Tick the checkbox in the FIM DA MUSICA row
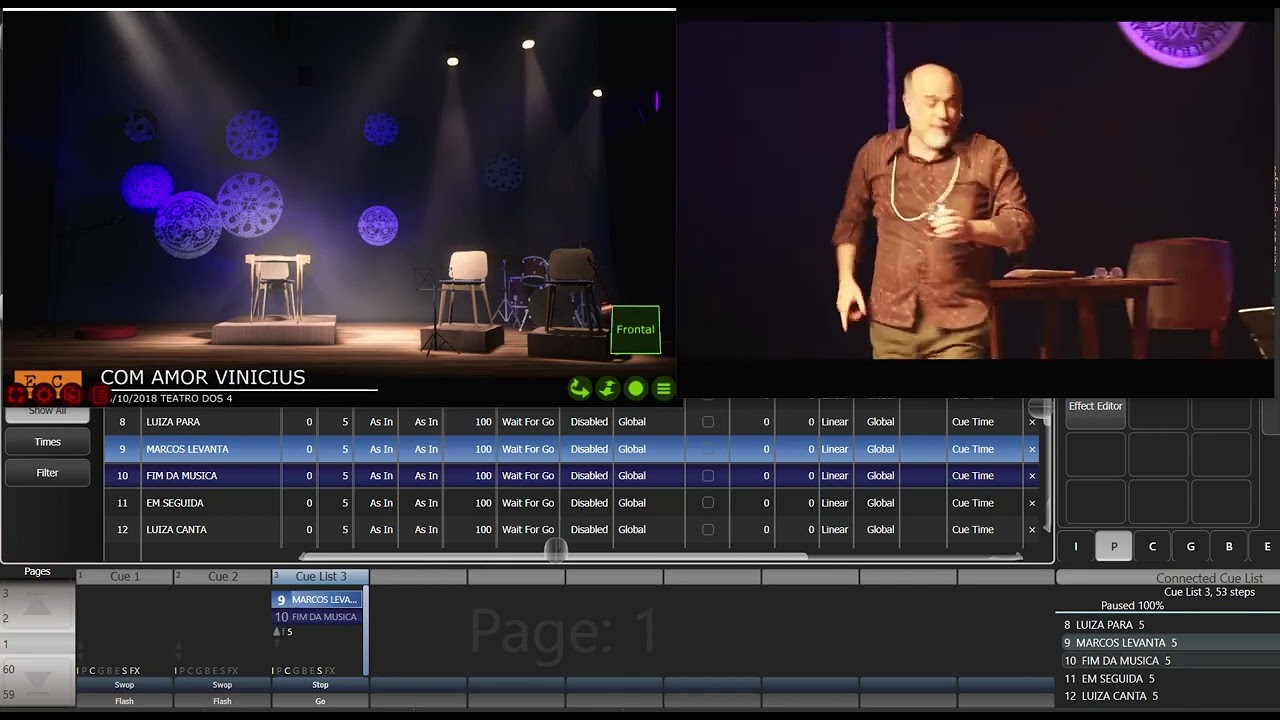 (x=708, y=476)
